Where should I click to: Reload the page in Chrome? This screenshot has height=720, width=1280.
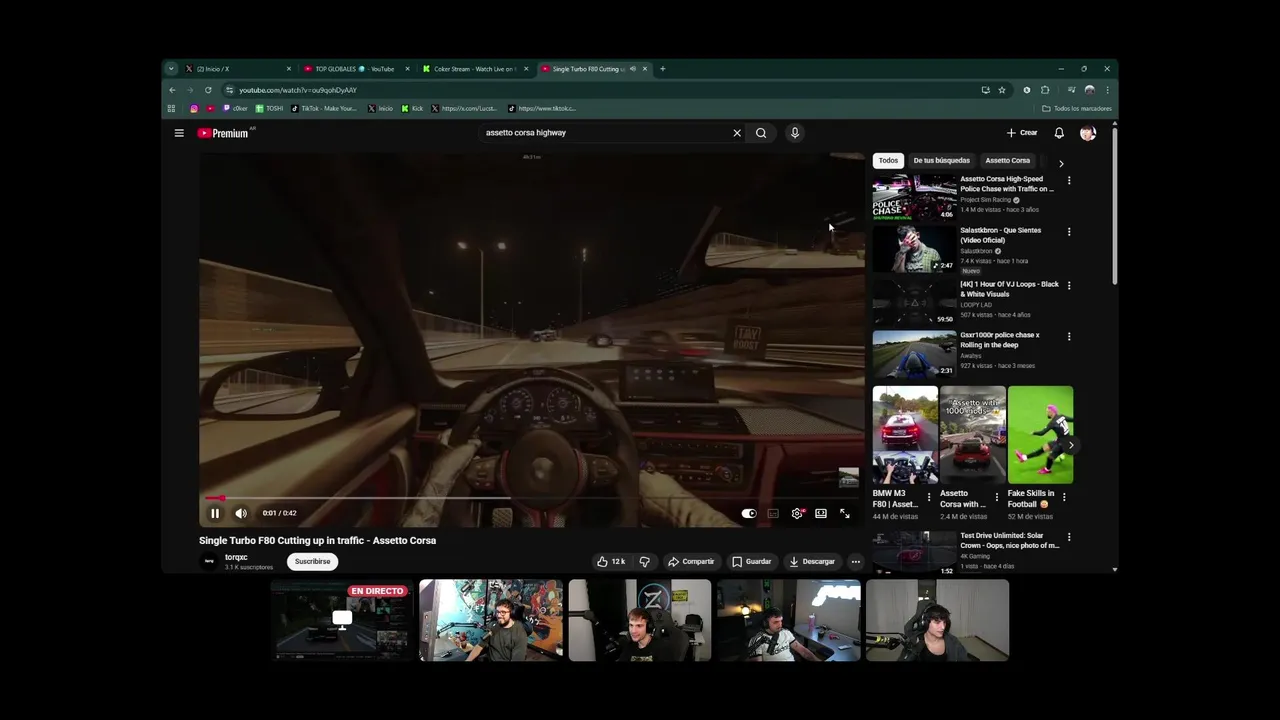(x=208, y=90)
